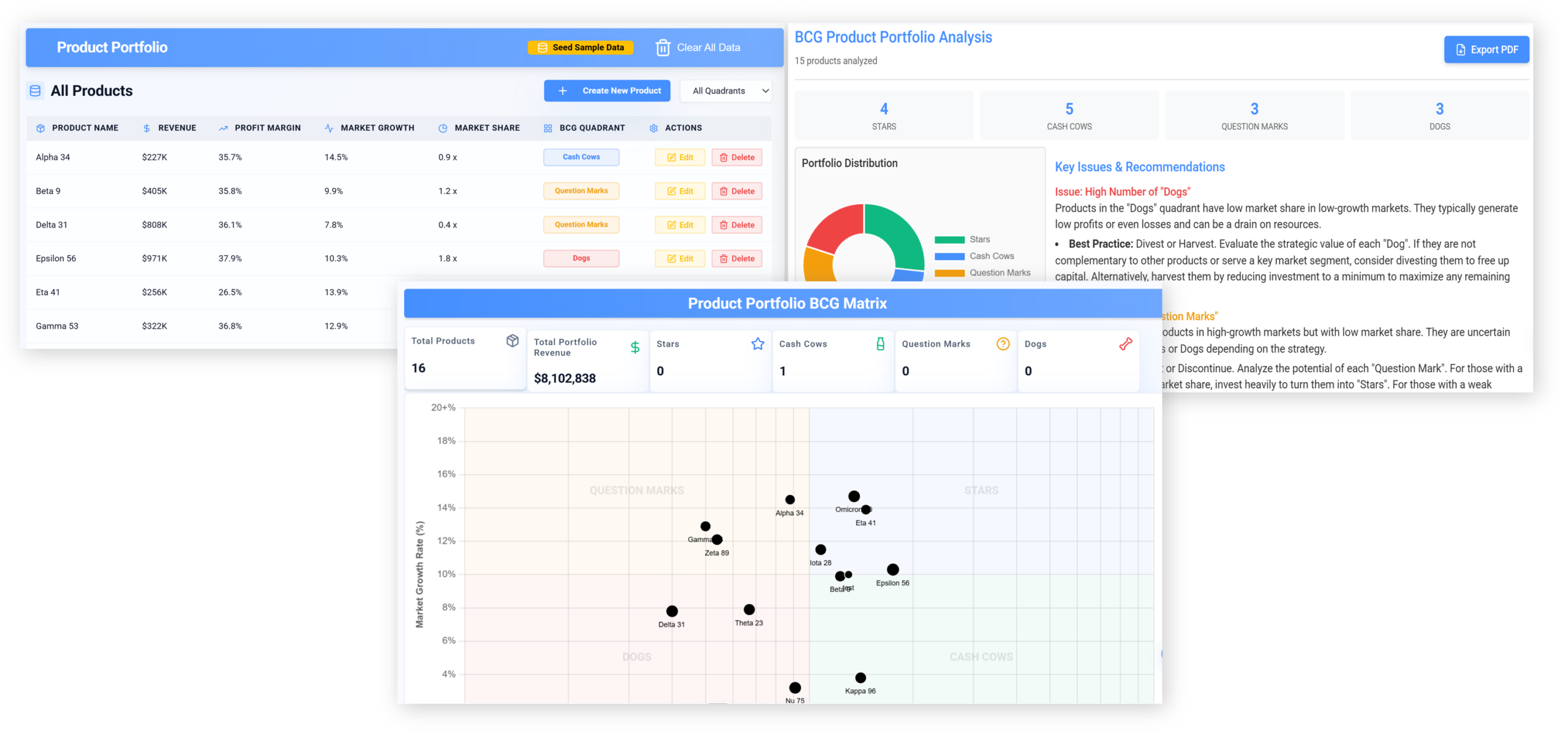This screenshot has height=734, width=1568.
Task: Click the Epsilon 56 data point
Action: click(892, 570)
